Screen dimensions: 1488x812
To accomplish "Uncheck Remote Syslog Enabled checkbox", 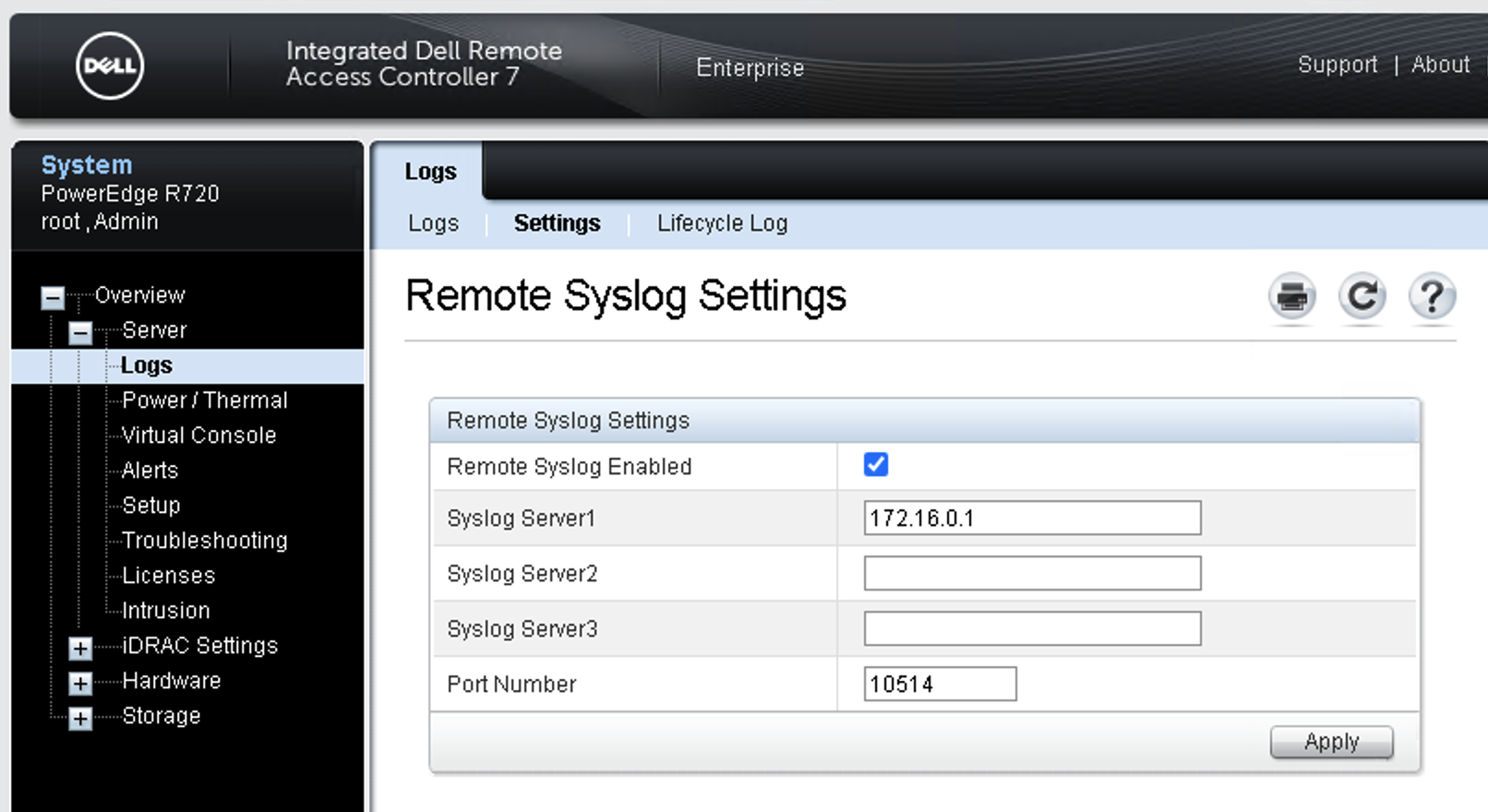I will 876,464.
